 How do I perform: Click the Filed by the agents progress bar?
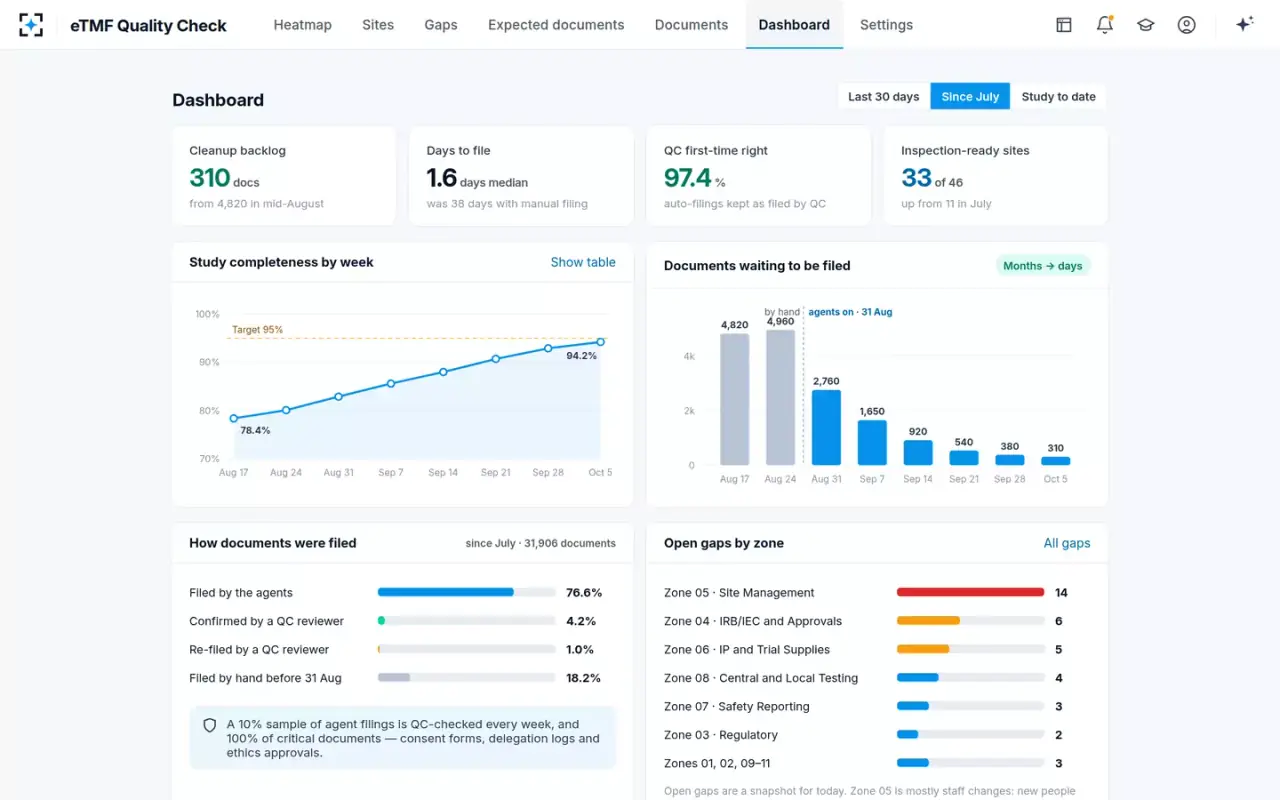coord(466,592)
